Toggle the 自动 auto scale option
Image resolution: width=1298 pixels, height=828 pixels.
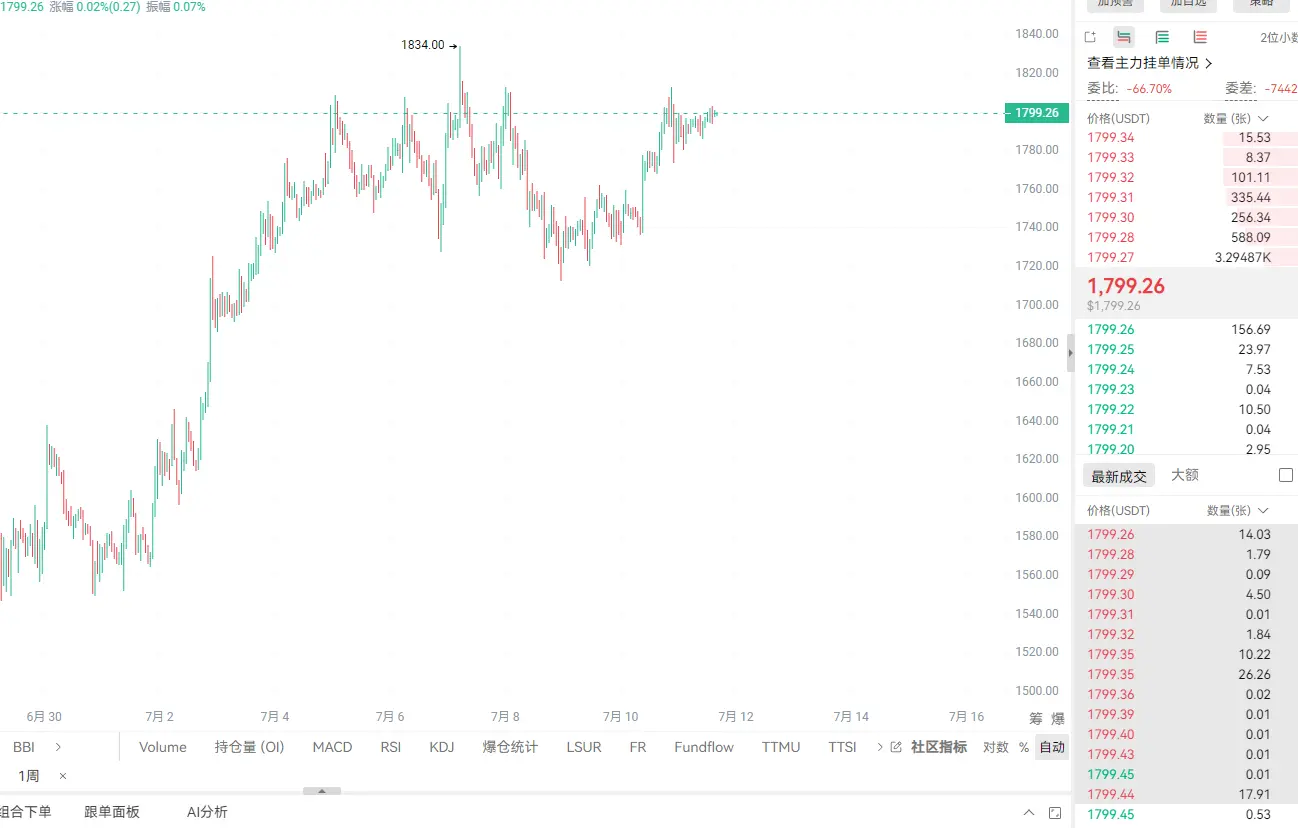1052,747
